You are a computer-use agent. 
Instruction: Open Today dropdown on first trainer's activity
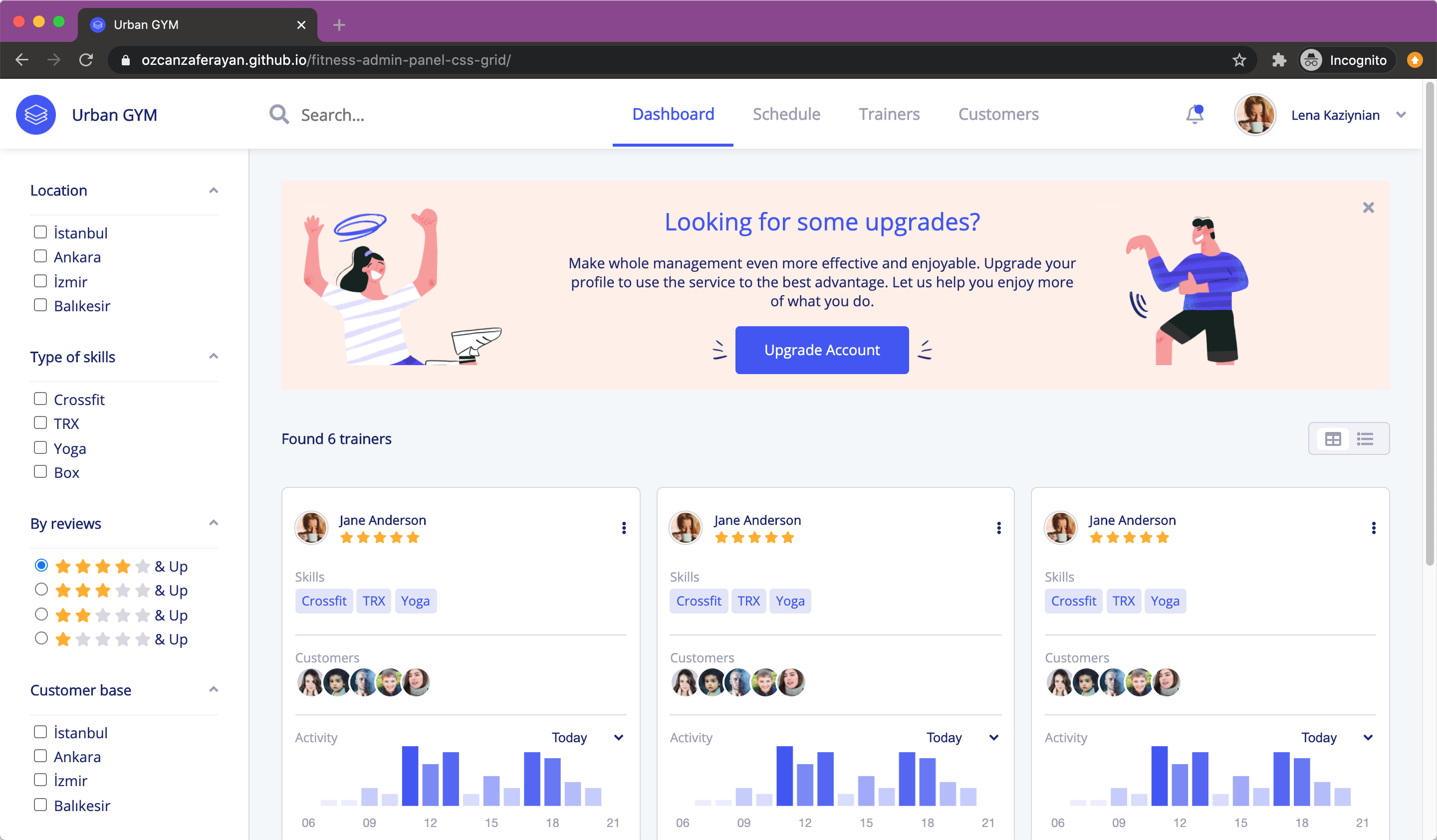tap(587, 737)
